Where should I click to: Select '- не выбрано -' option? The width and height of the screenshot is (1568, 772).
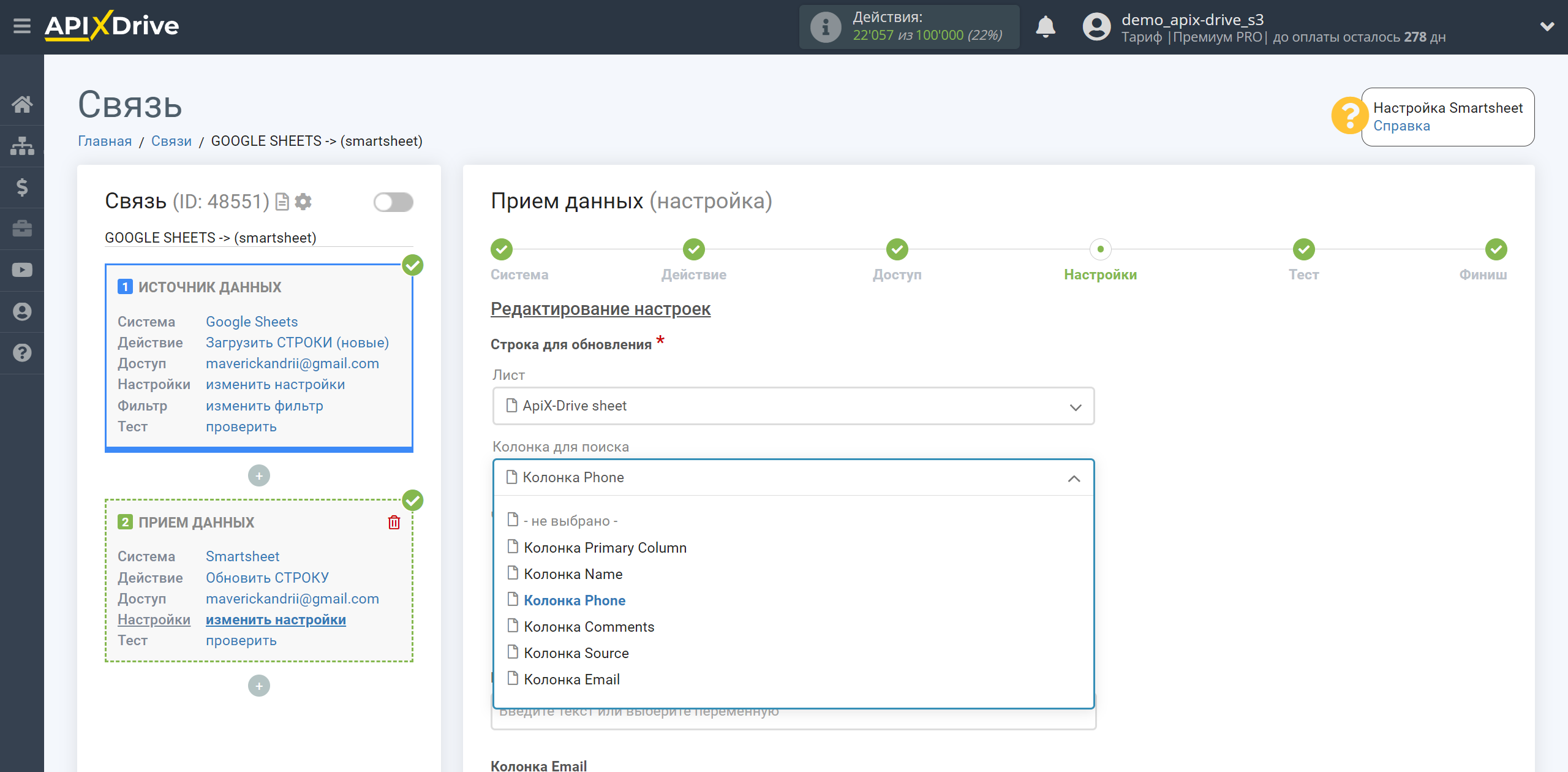coord(571,521)
